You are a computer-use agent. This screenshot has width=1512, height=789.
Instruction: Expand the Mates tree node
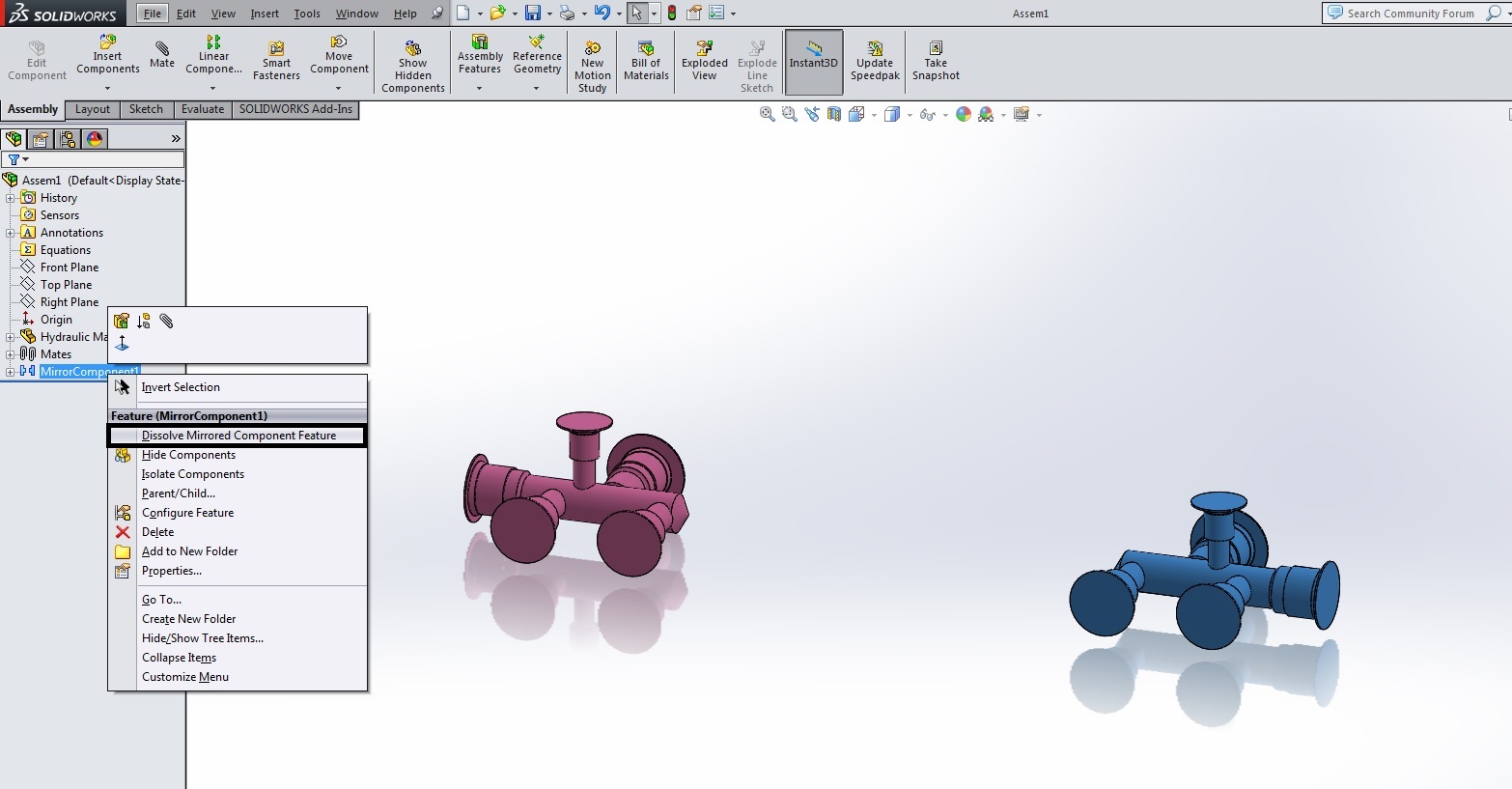click(10, 354)
